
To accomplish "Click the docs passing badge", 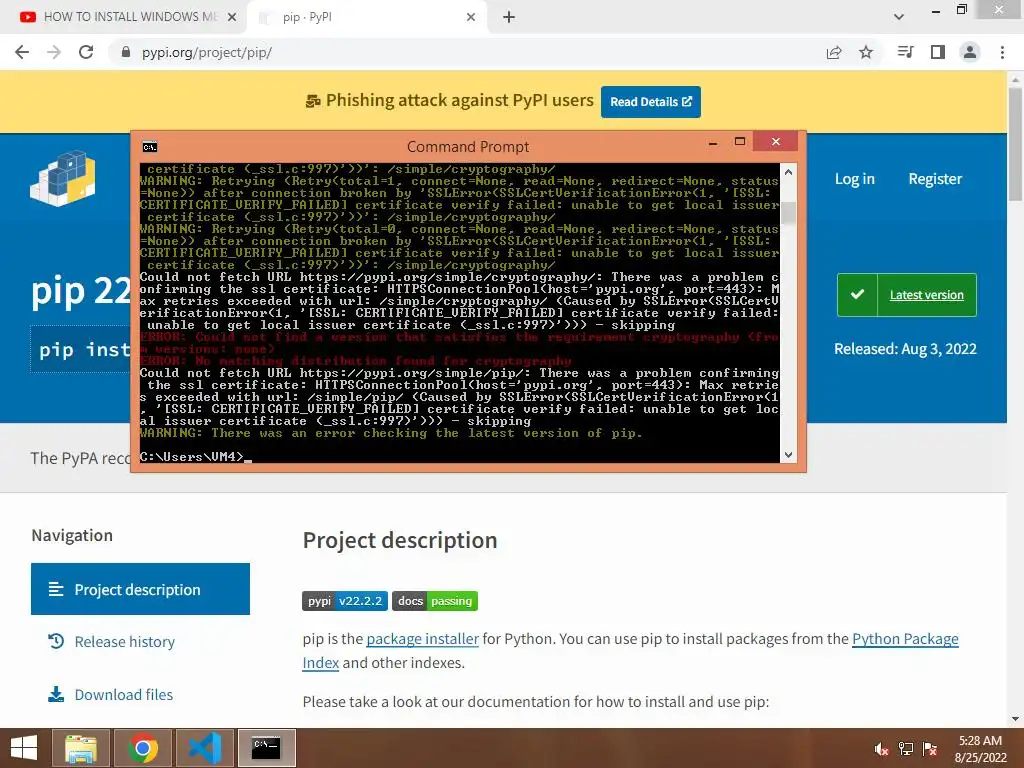I will click(435, 601).
